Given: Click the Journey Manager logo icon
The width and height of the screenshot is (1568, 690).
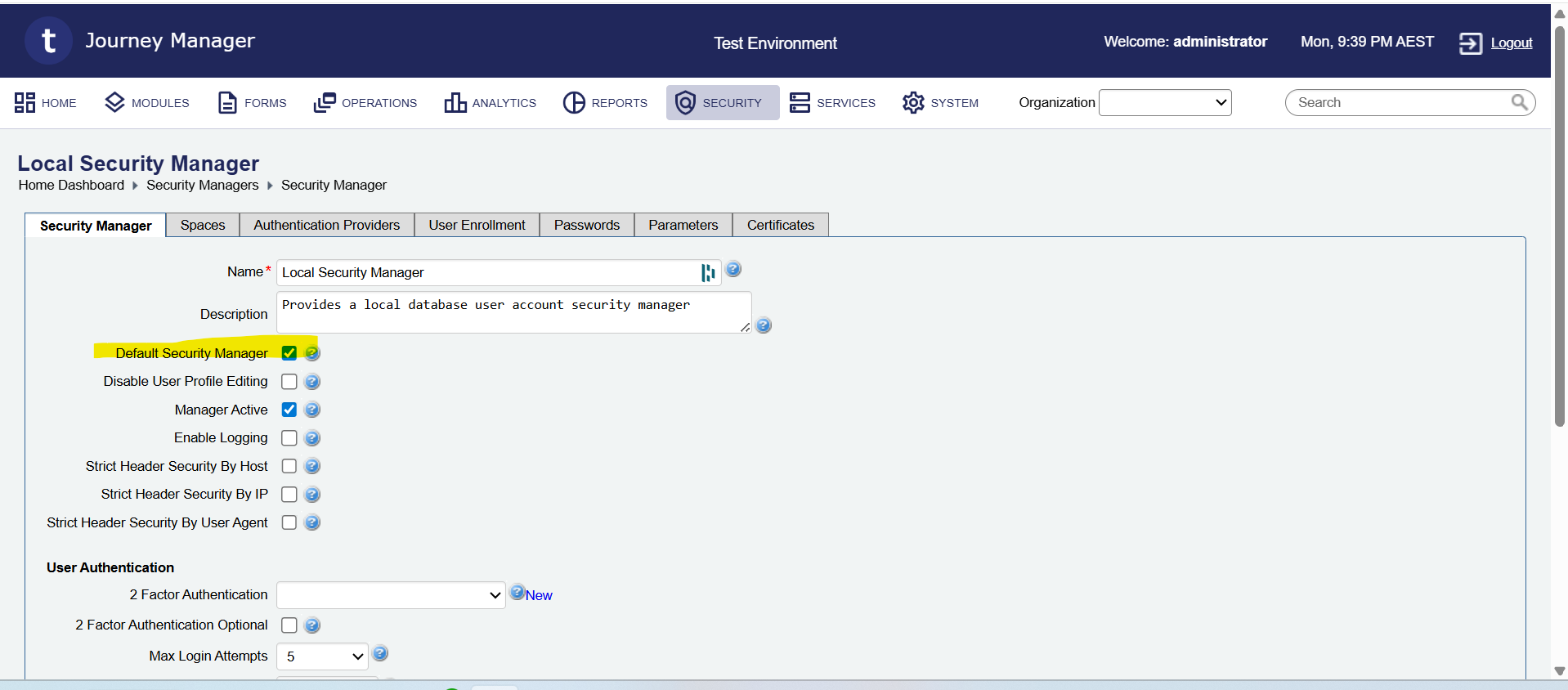Looking at the screenshot, I should [48, 41].
